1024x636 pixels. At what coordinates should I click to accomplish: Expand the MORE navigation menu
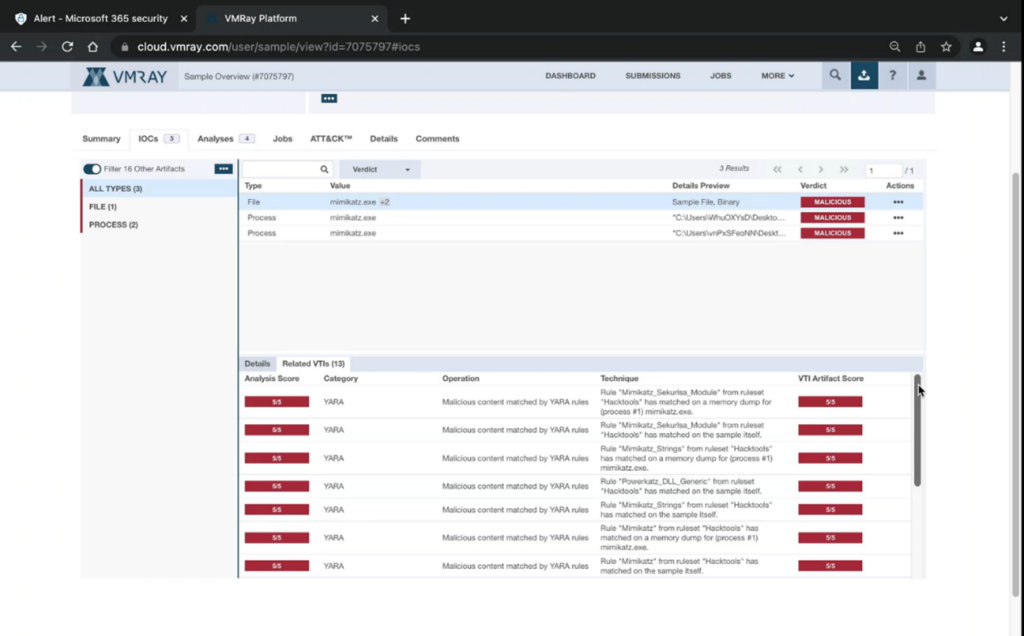(x=777, y=76)
